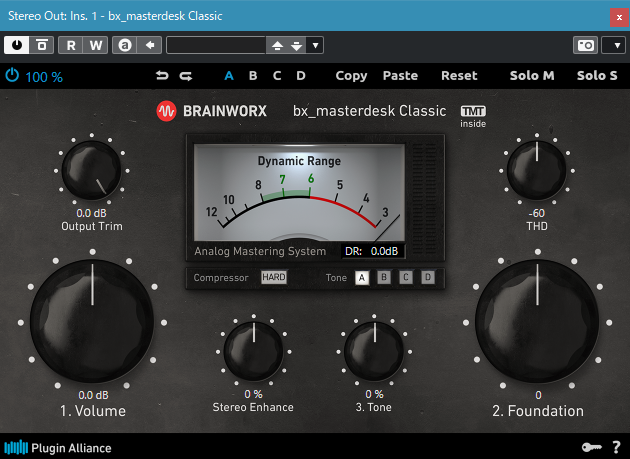Image resolution: width=630 pixels, height=459 pixels.
Task: Switch A/B setting comparison button
Action: [125, 45]
